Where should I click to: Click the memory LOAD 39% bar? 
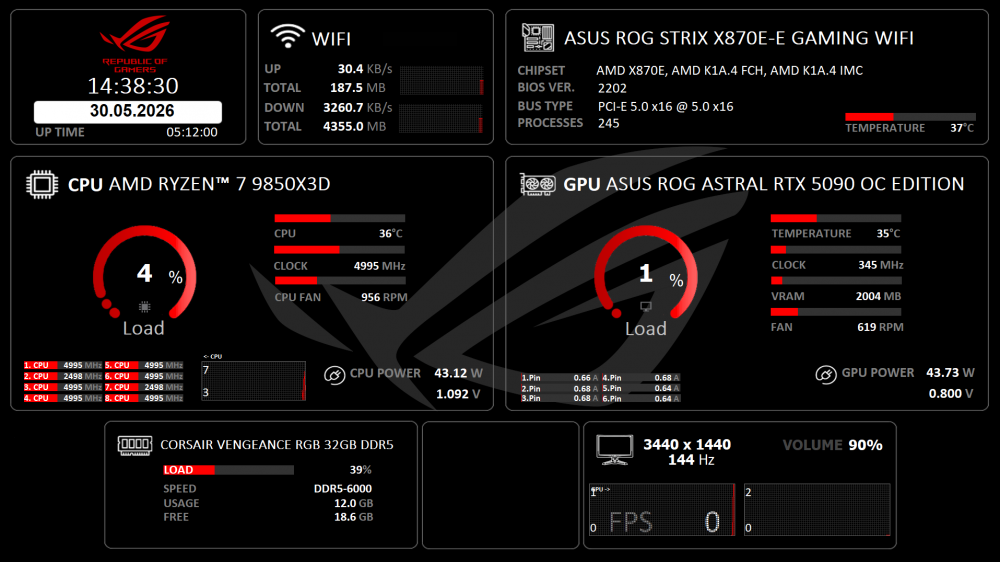click(228, 470)
